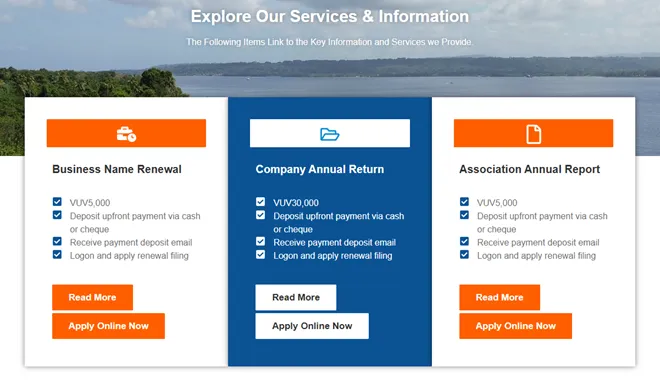Viewport: 660px width, 384px height.
Task: Click the Explore Our Services & Information title
Action: 330,16
